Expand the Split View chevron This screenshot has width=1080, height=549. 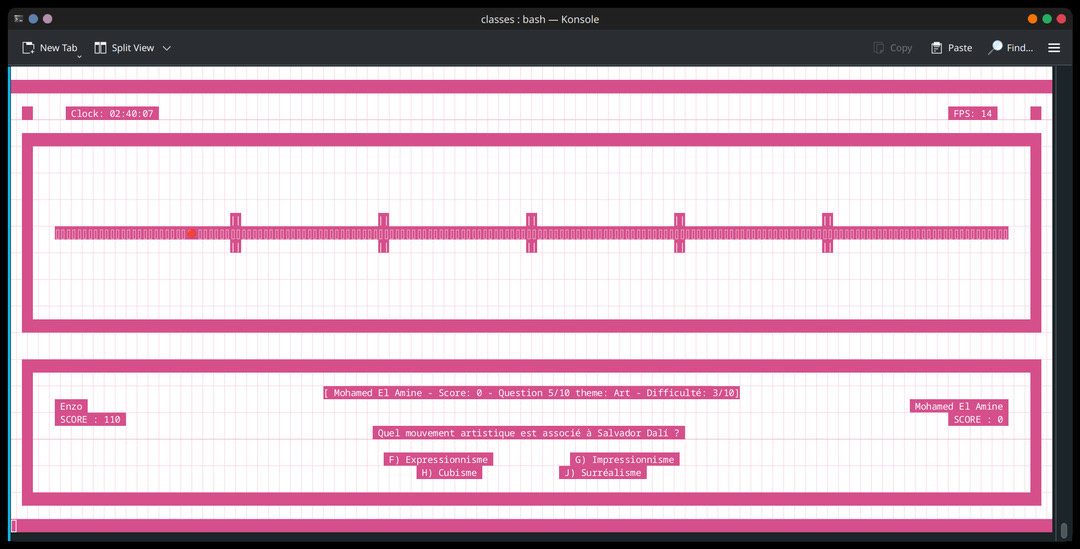pos(167,48)
